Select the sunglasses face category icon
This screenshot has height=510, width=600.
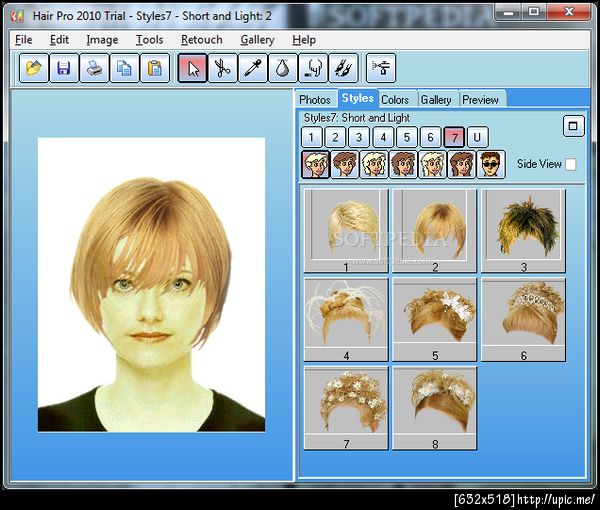491,164
